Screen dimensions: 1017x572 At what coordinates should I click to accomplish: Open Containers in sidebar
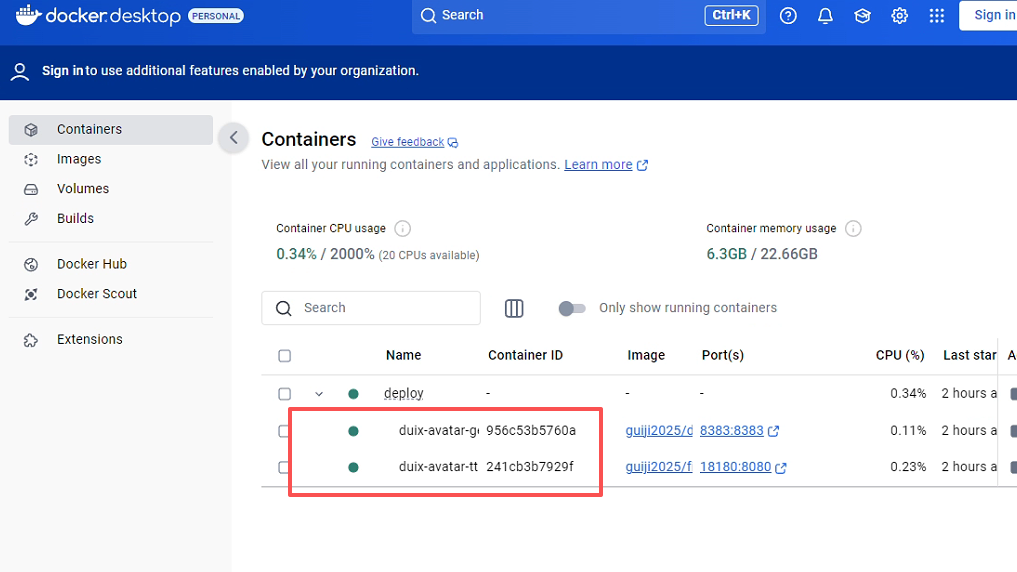click(111, 130)
